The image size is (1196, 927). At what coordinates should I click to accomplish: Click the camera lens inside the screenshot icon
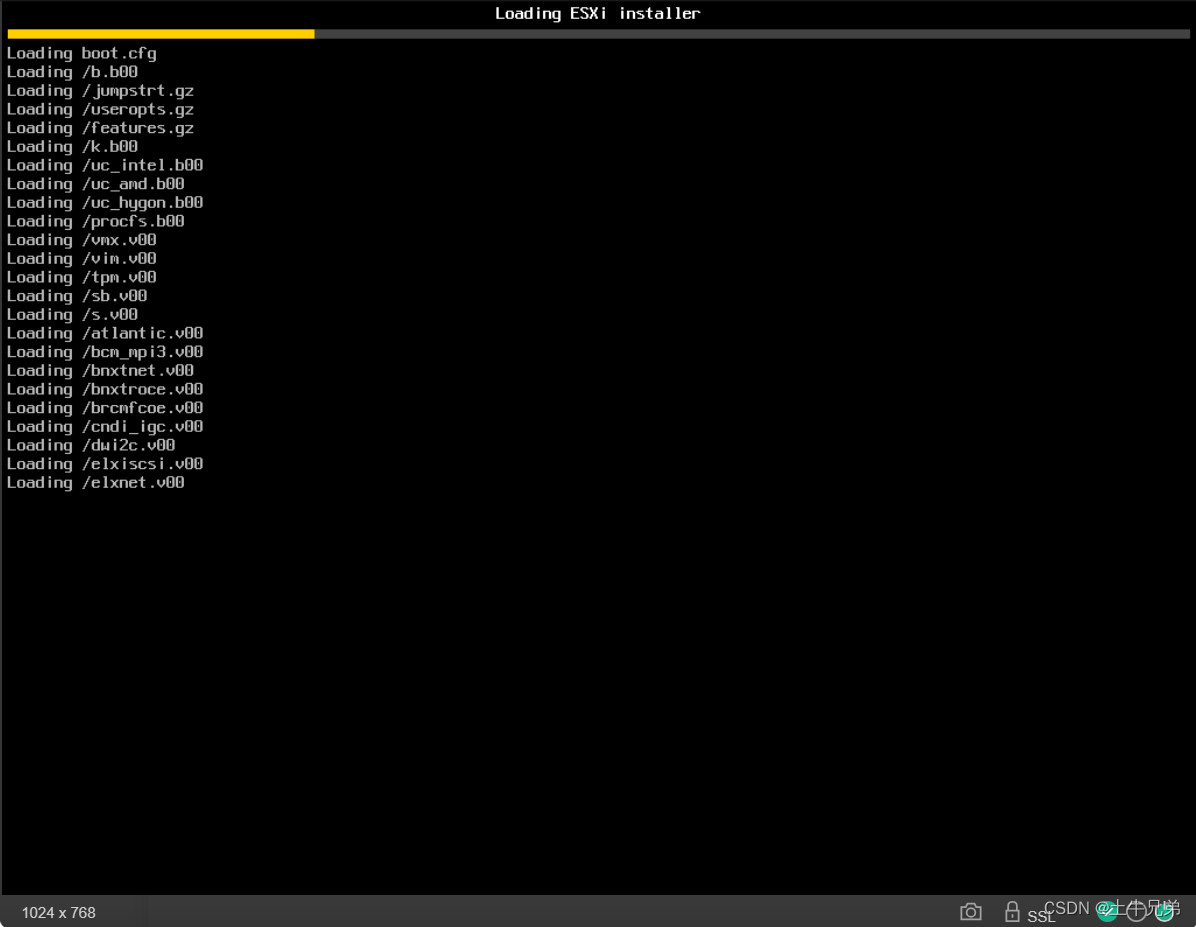coord(970,913)
